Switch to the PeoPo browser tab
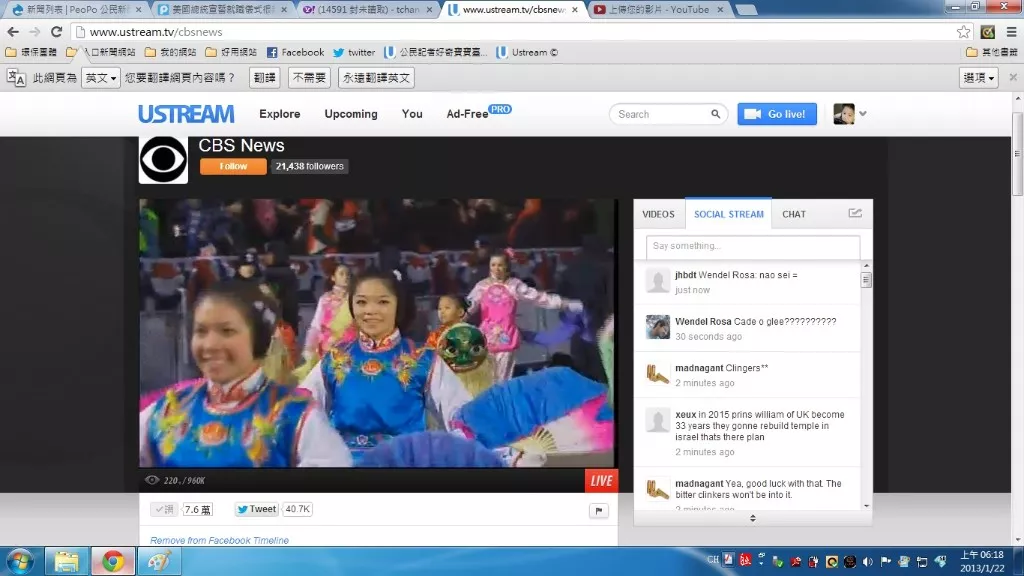 [x=77, y=10]
